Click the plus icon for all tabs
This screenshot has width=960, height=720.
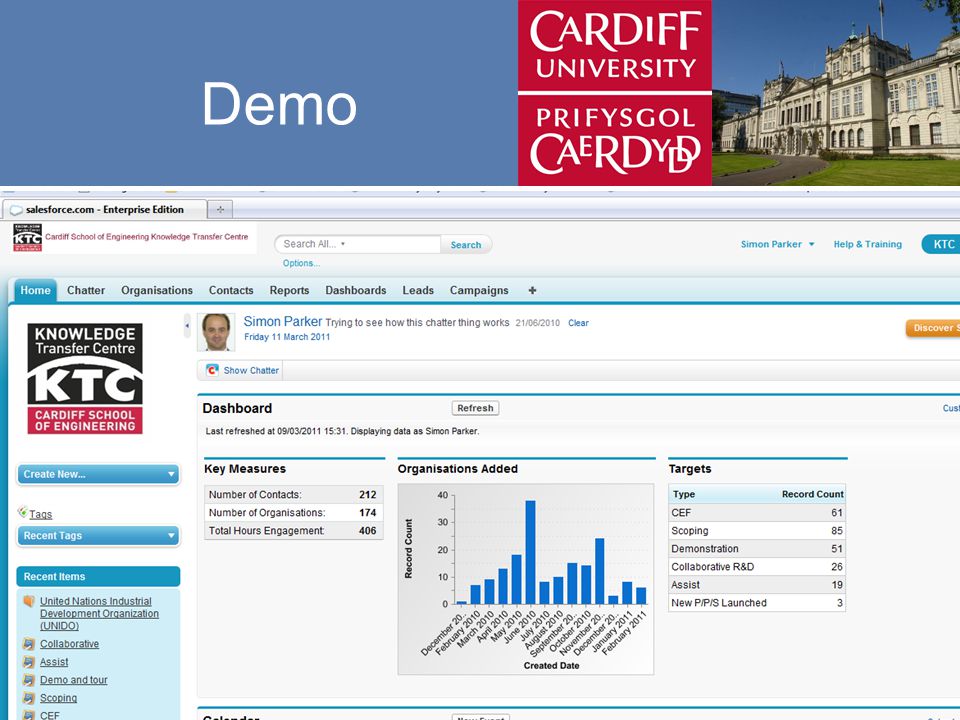click(x=532, y=290)
